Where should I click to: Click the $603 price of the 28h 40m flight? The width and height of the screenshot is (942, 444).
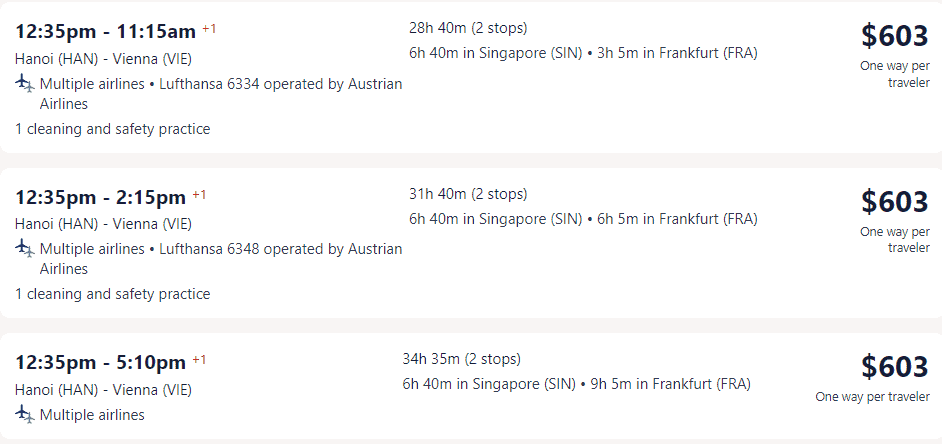pyautogui.click(x=895, y=36)
